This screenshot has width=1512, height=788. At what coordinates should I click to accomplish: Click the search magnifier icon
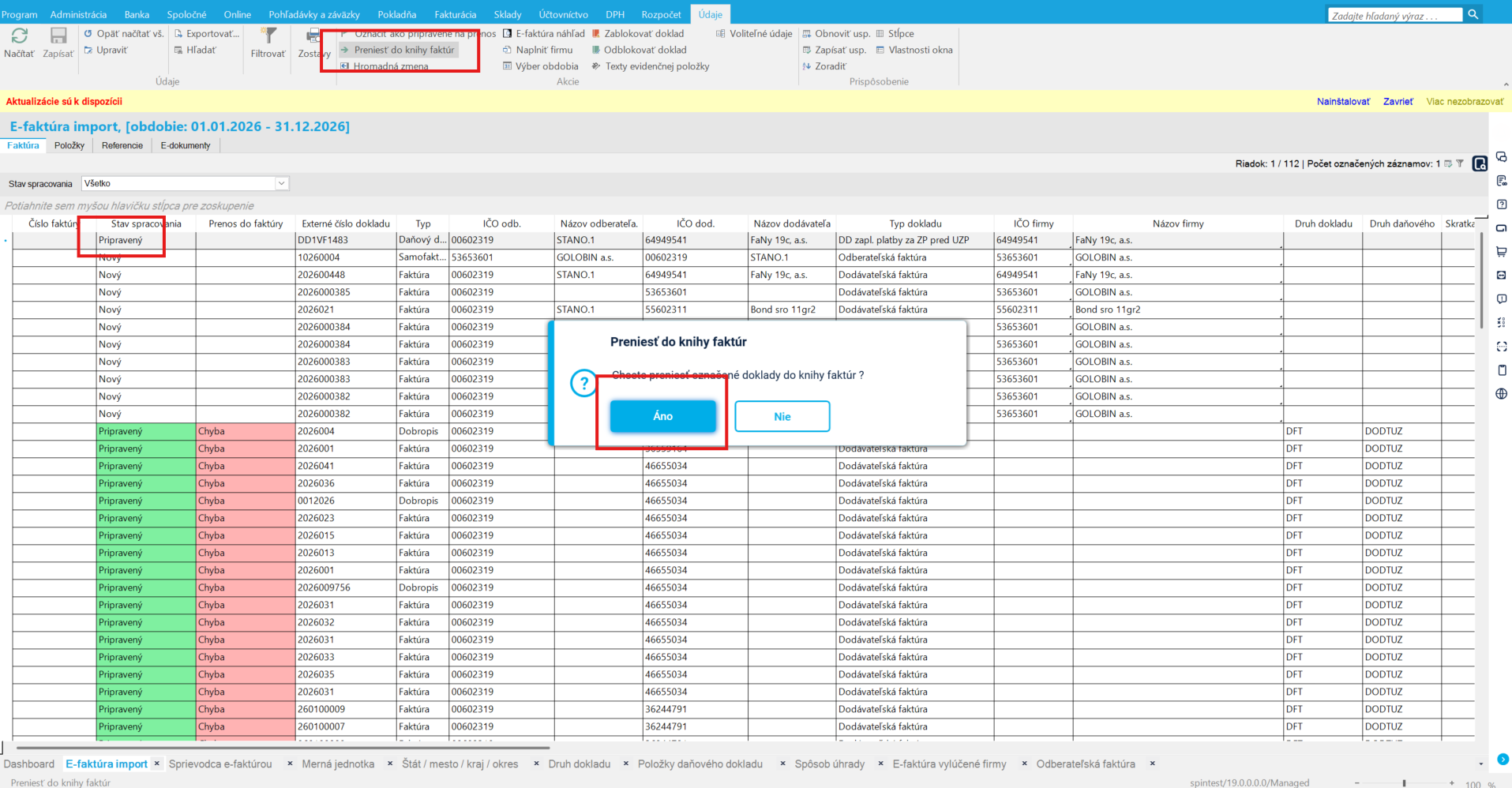click(1473, 14)
